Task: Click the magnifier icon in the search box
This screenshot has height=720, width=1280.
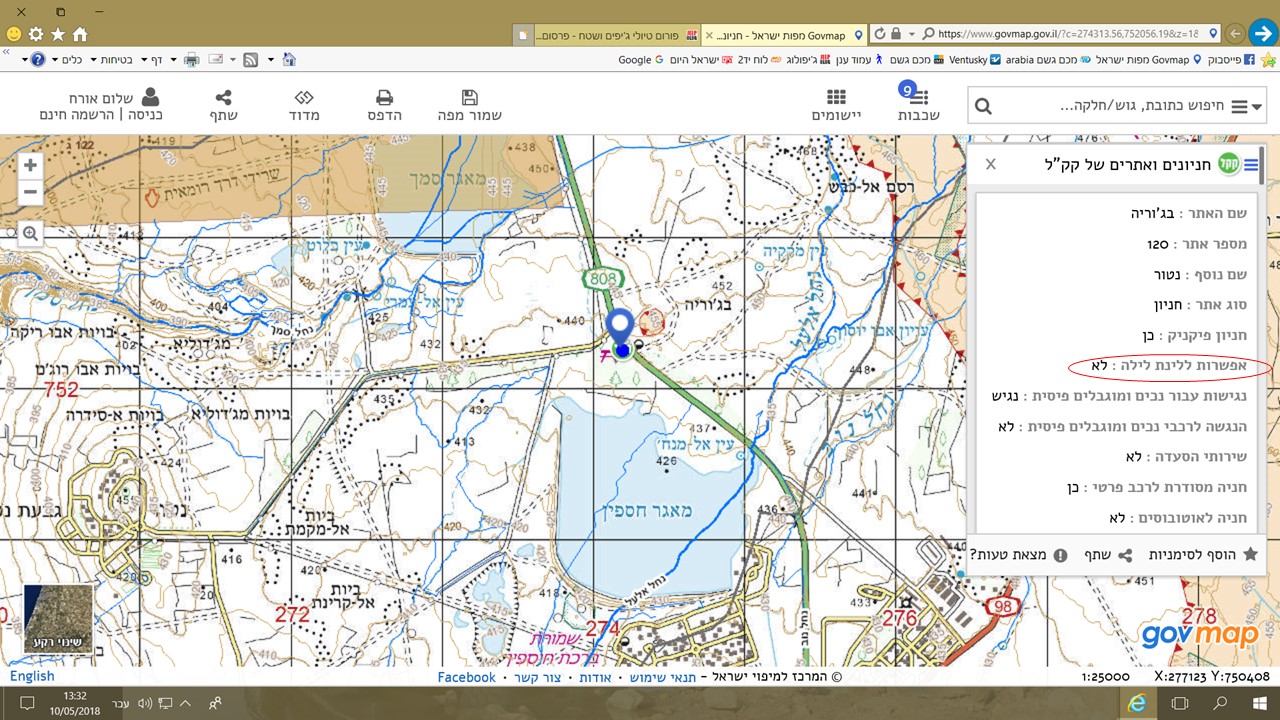Action: [x=983, y=107]
